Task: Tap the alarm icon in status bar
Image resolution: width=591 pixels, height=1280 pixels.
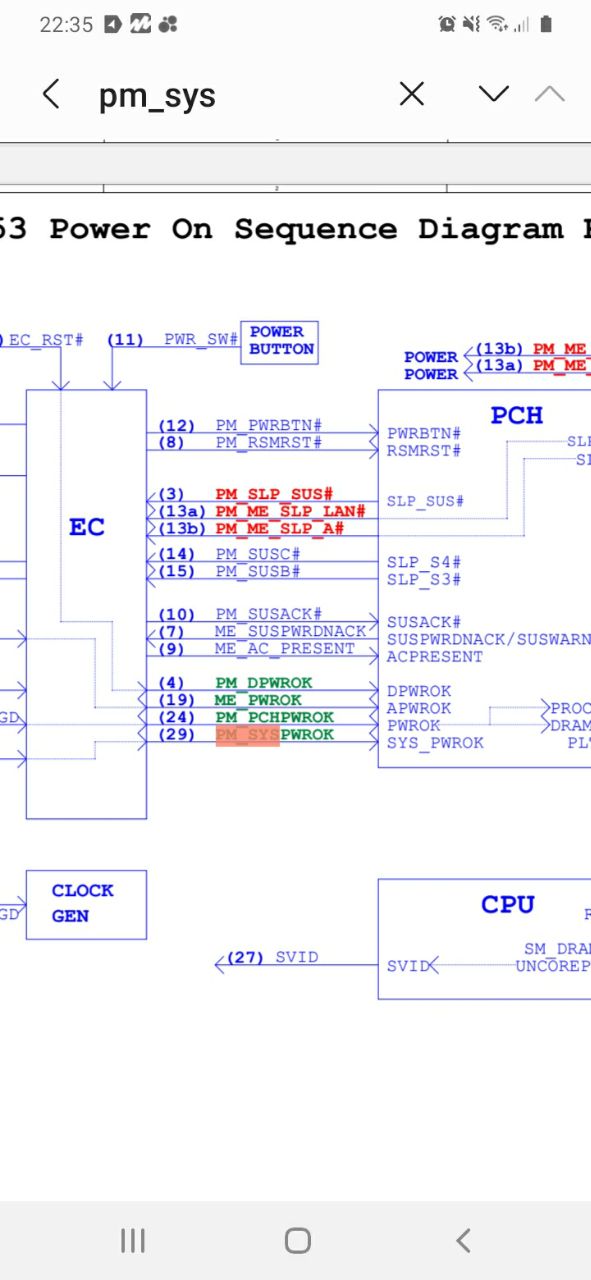Action: click(447, 25)
